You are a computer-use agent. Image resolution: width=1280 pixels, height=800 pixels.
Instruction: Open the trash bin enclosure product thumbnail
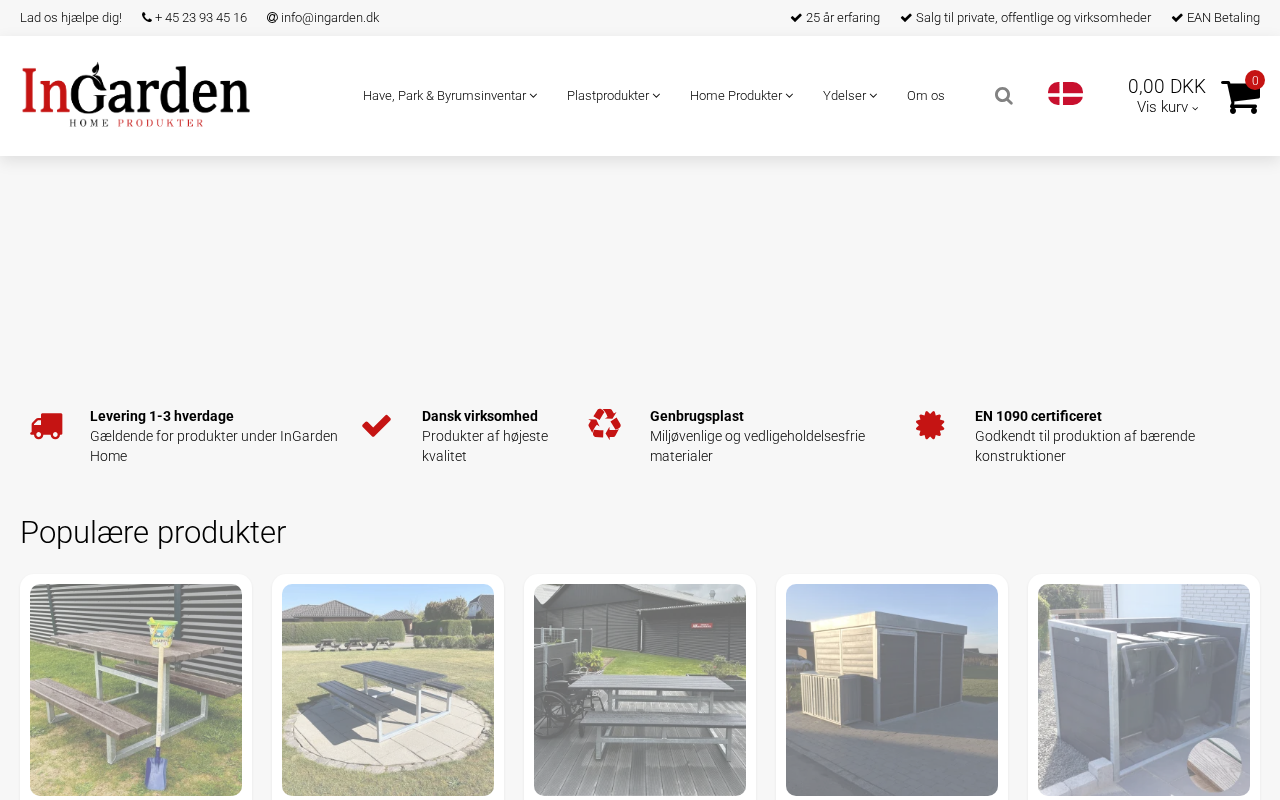click(x=1144, y=690)
